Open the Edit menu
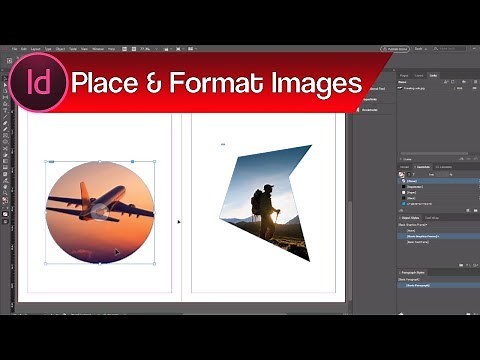 click(24, 49)
